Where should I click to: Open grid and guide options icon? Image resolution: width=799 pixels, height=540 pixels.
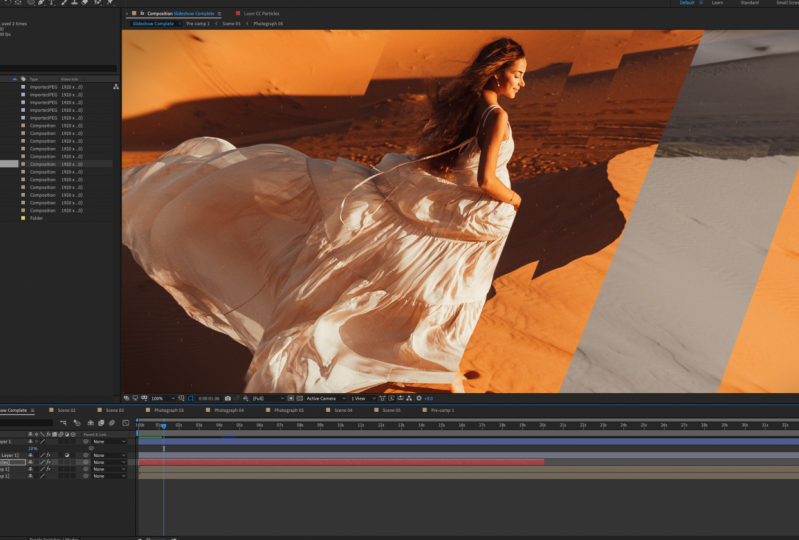[x=181, y=398]
